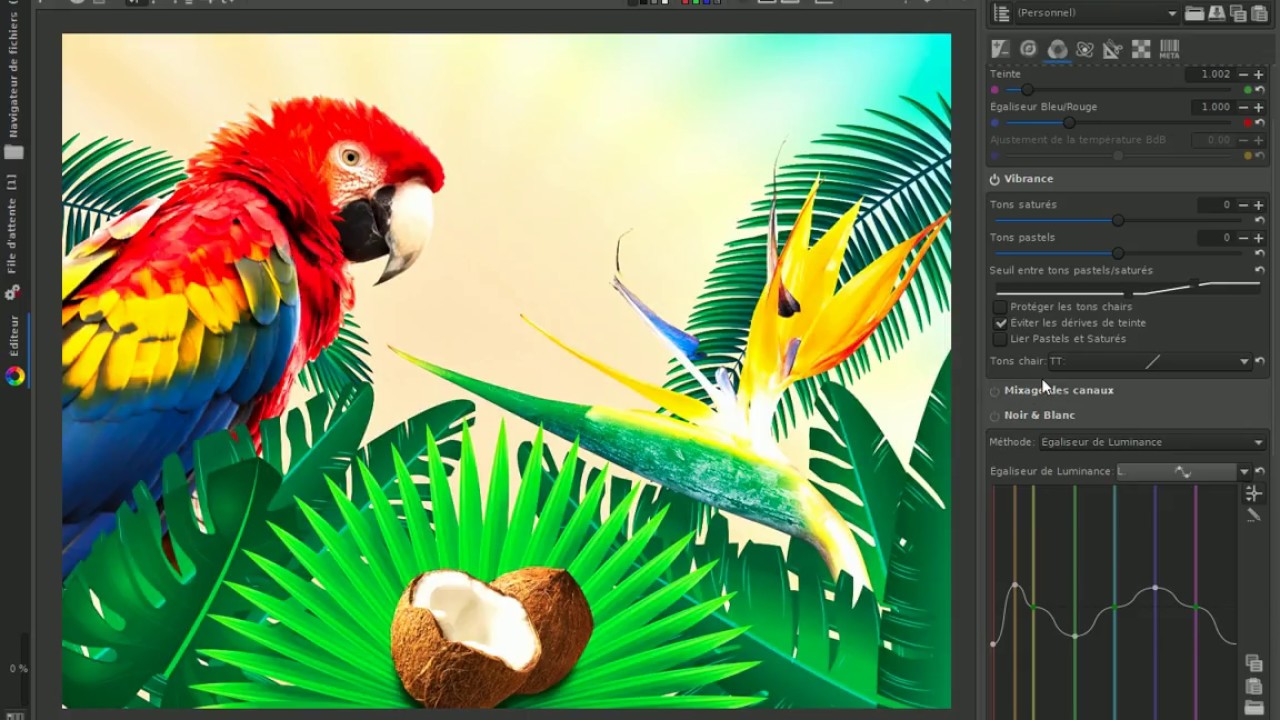Click the folder icon in left sidebar

(x=14, y=152)
